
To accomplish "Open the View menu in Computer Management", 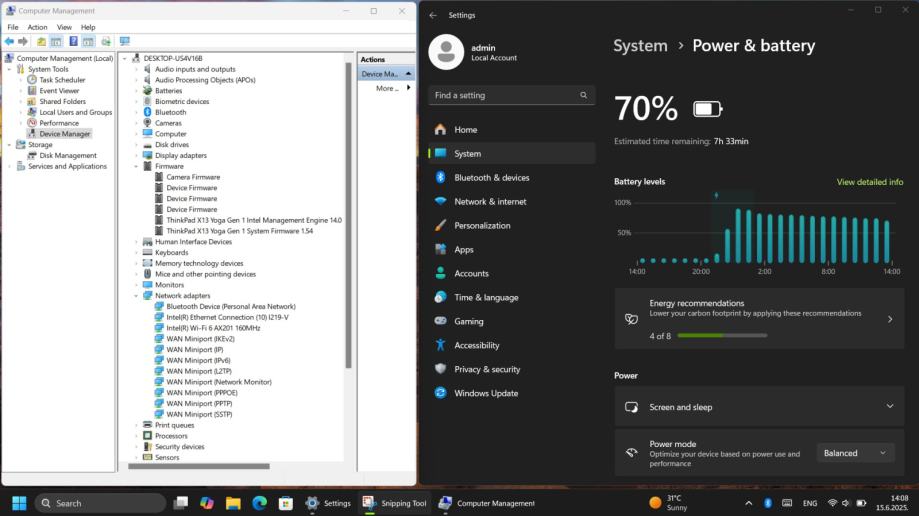I will pos(64,27).
